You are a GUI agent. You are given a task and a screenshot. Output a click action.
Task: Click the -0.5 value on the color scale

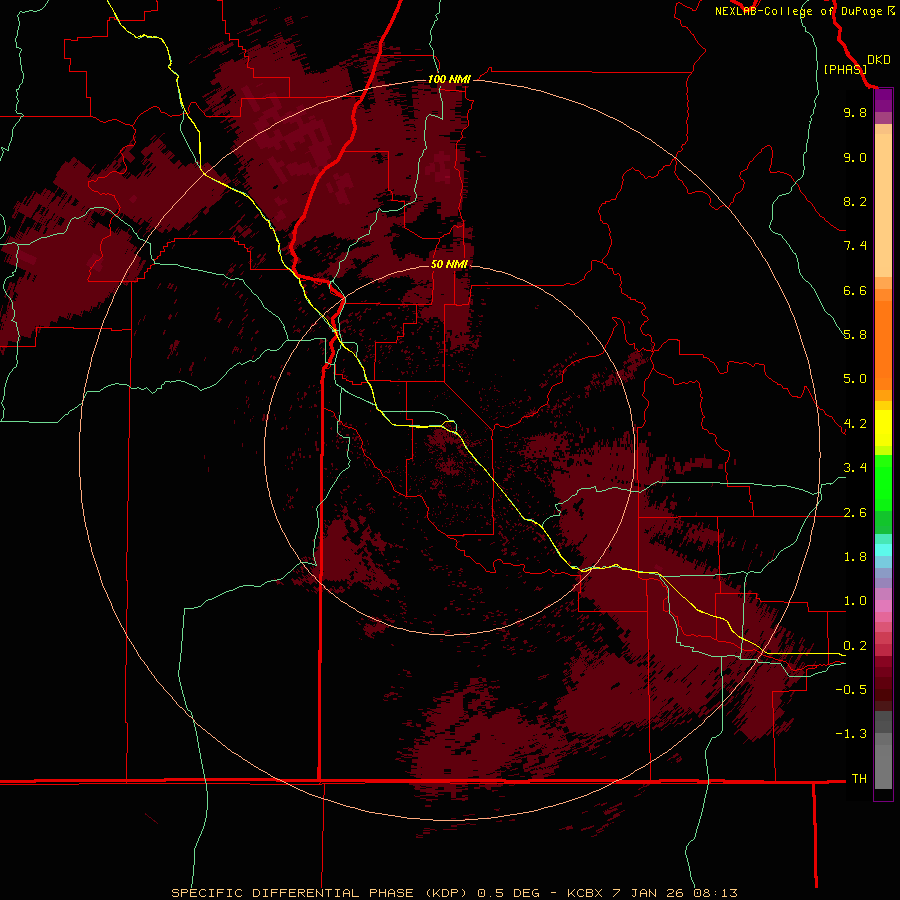851,690
